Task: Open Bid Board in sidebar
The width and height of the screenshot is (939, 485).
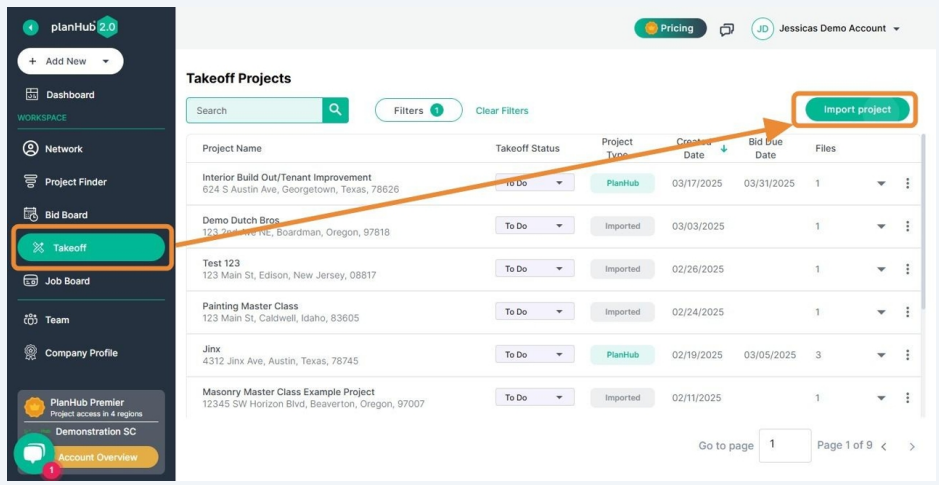Action: pos(55,214)
